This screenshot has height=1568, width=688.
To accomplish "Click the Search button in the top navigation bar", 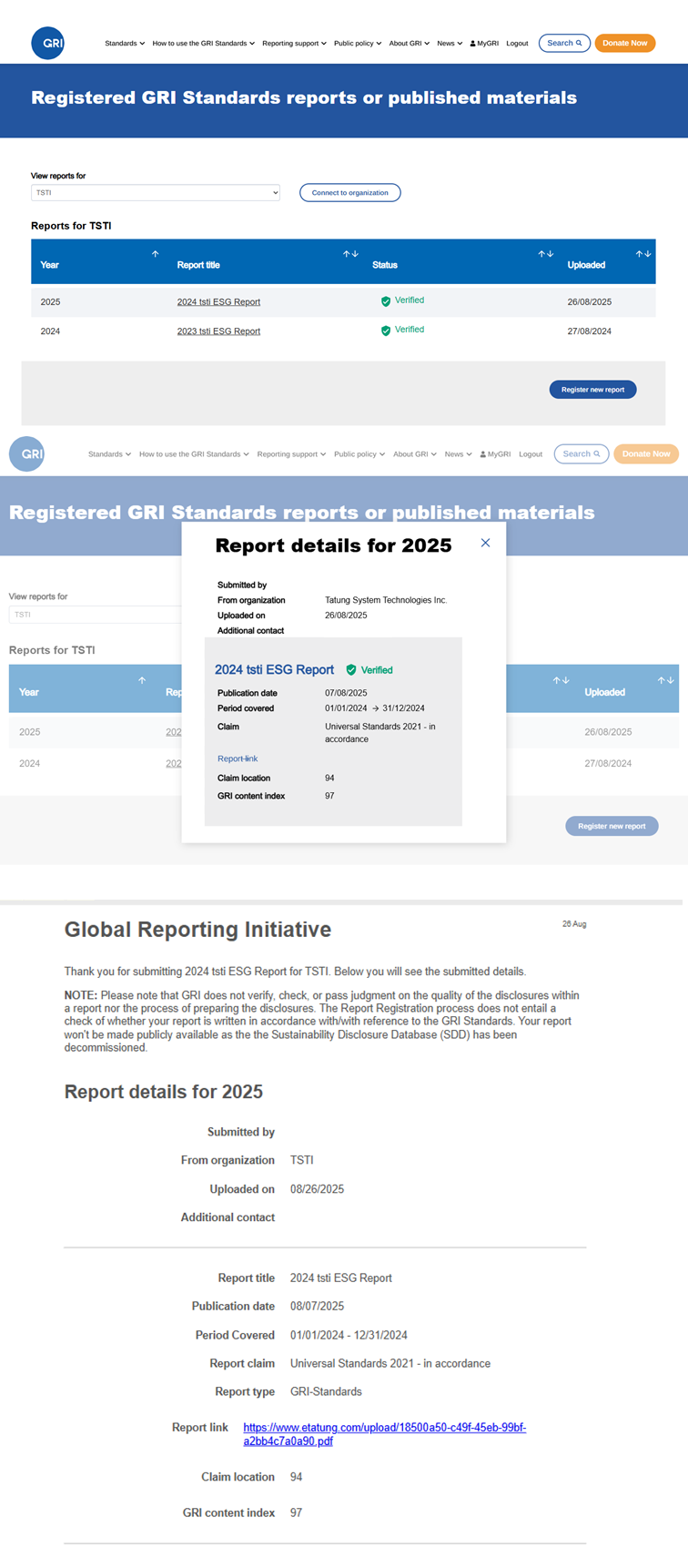I will pos(564,43).
